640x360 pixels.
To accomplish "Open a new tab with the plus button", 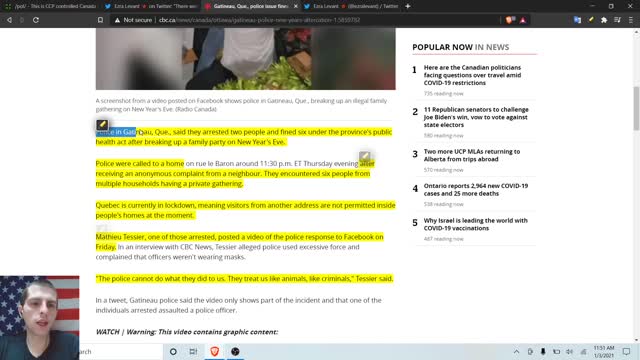I will click(407, 6).
